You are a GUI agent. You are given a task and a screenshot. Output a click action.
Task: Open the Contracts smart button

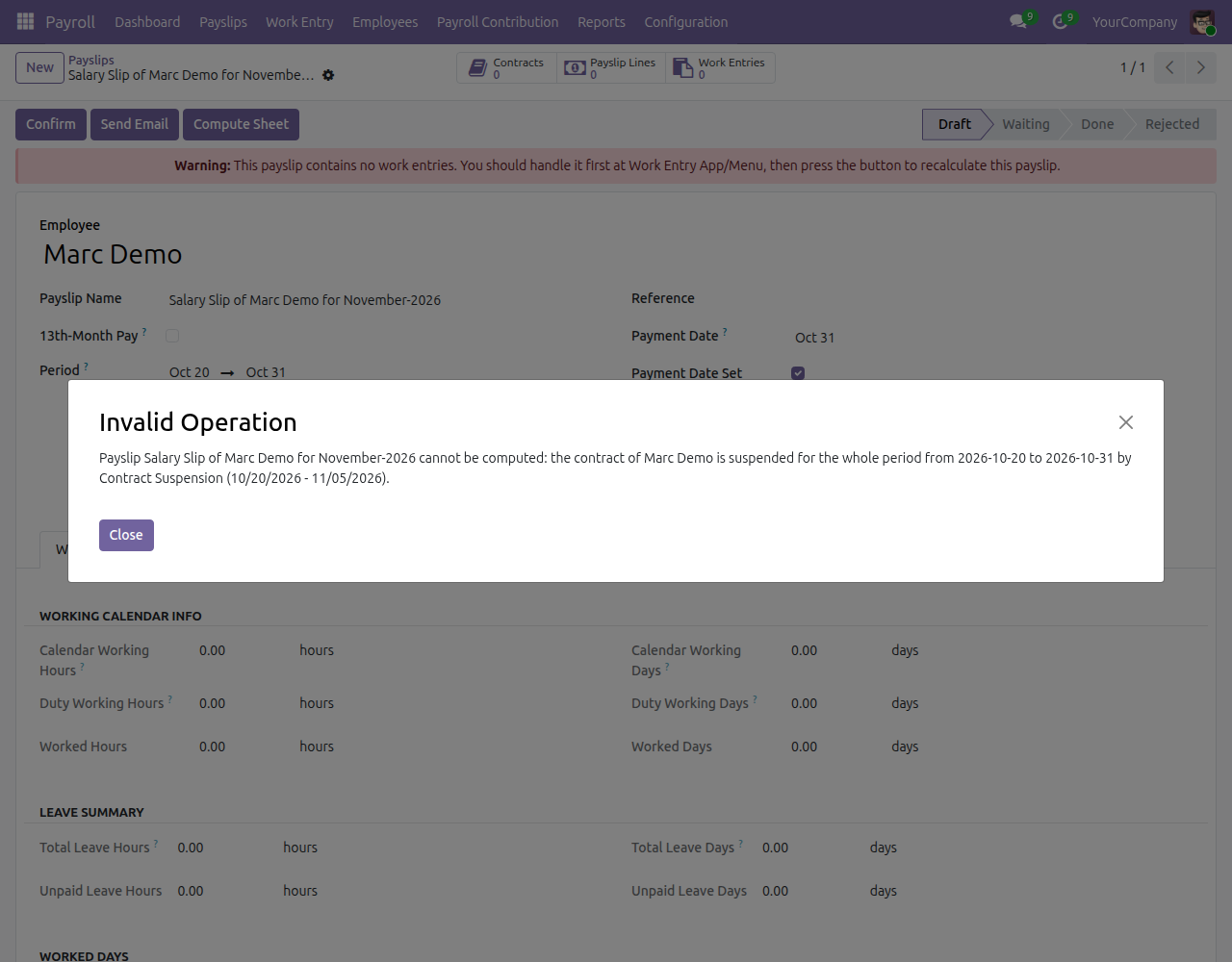(507, 68)
